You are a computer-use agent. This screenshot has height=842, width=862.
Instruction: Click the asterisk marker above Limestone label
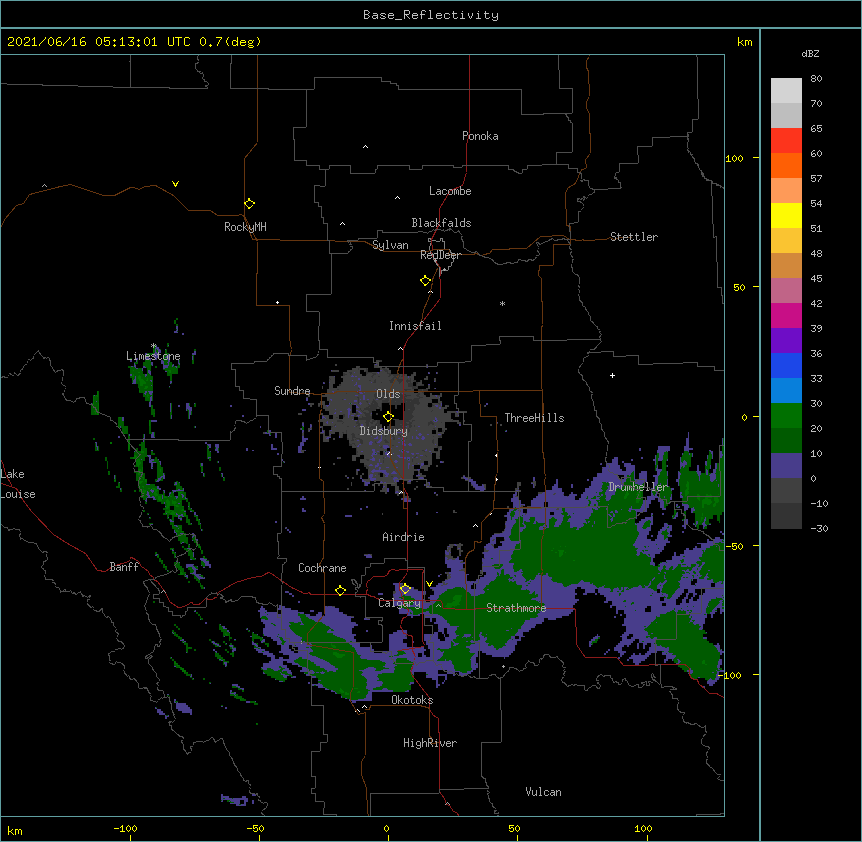click(x=154, y=346)
